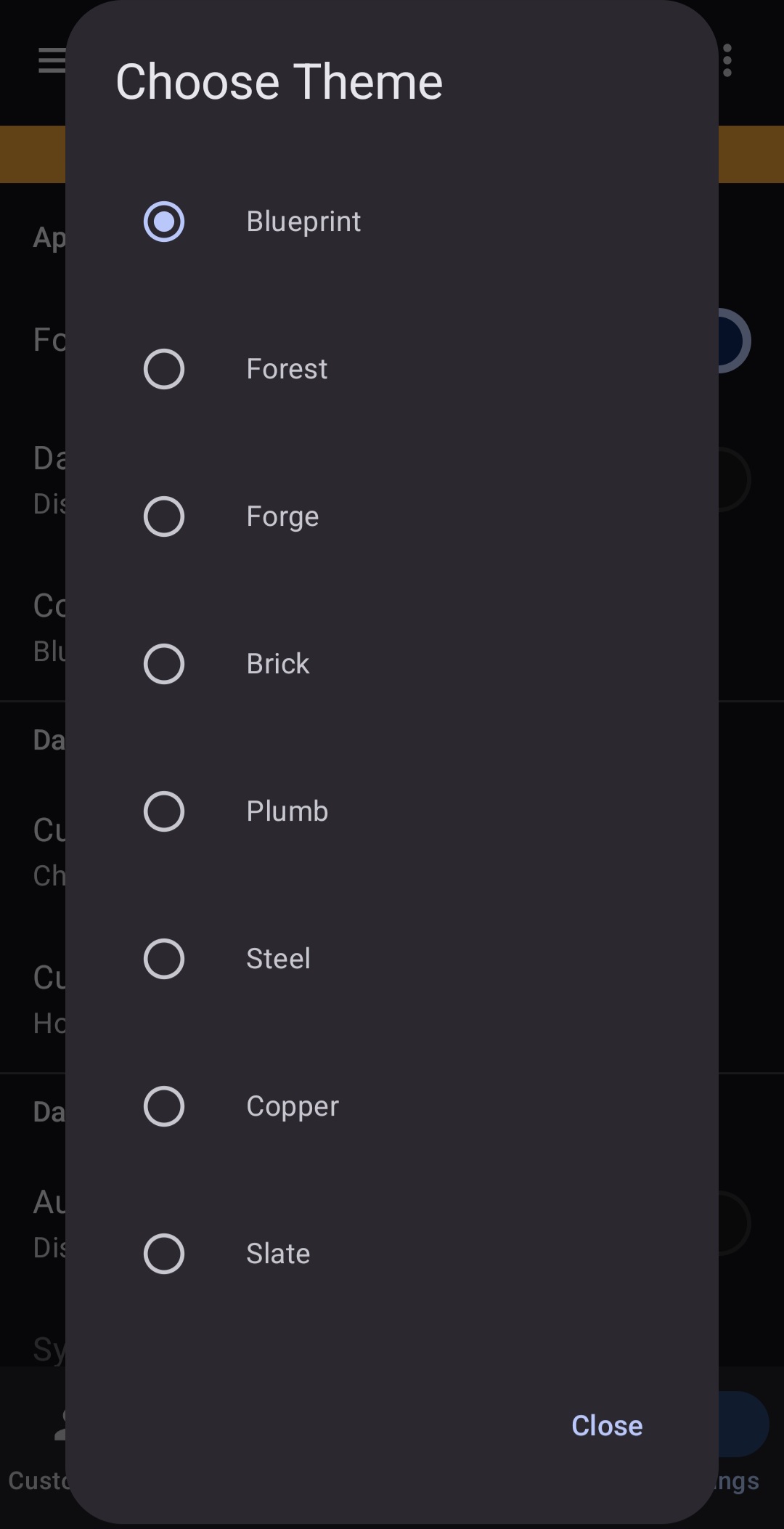Select the Steel theme

pyautogui.click(x=164, y=959)
